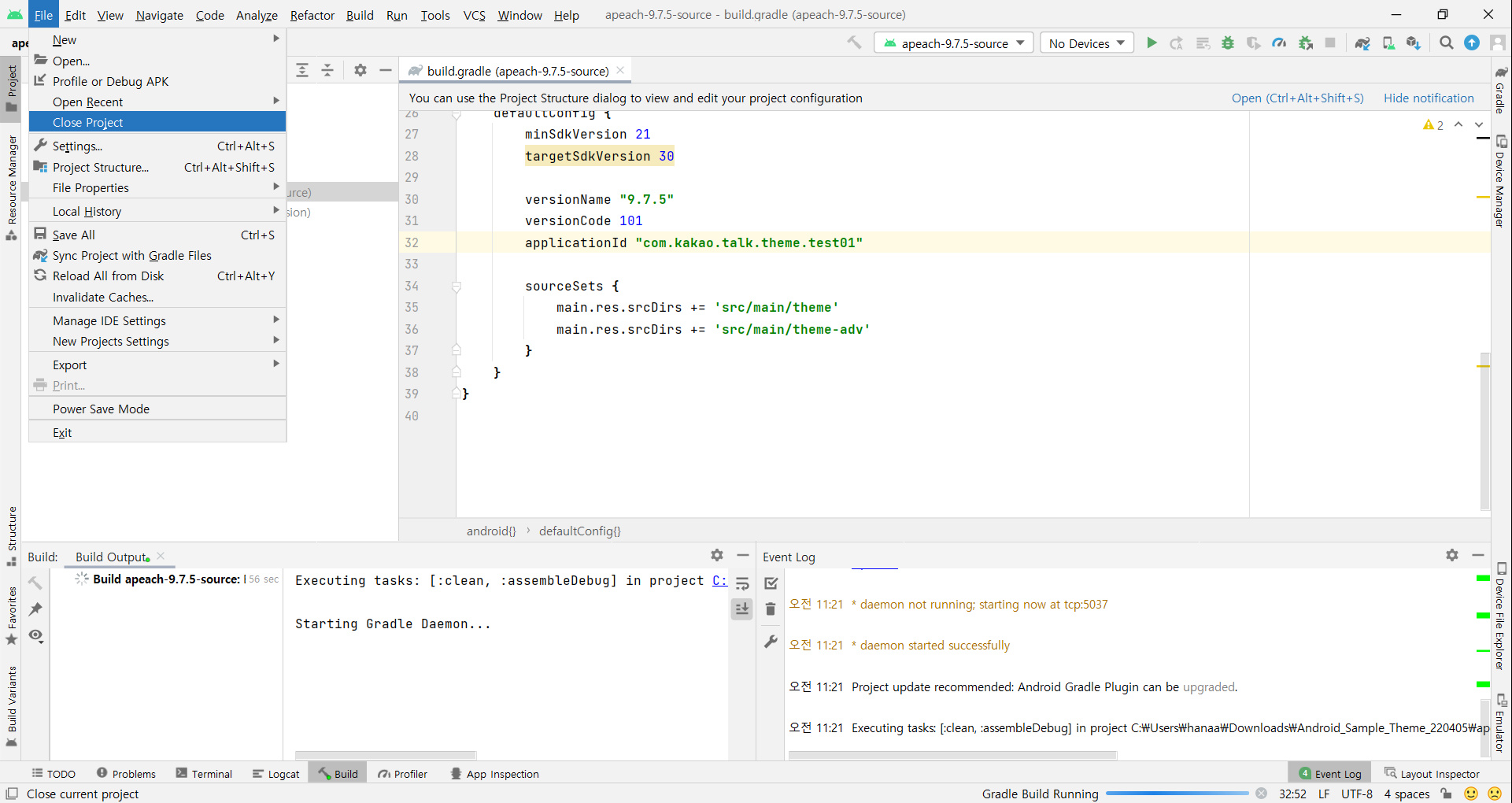The image size is (1512, 803).
Task: Hide the project panel with minus icon
Action: [x=386, y=70]
